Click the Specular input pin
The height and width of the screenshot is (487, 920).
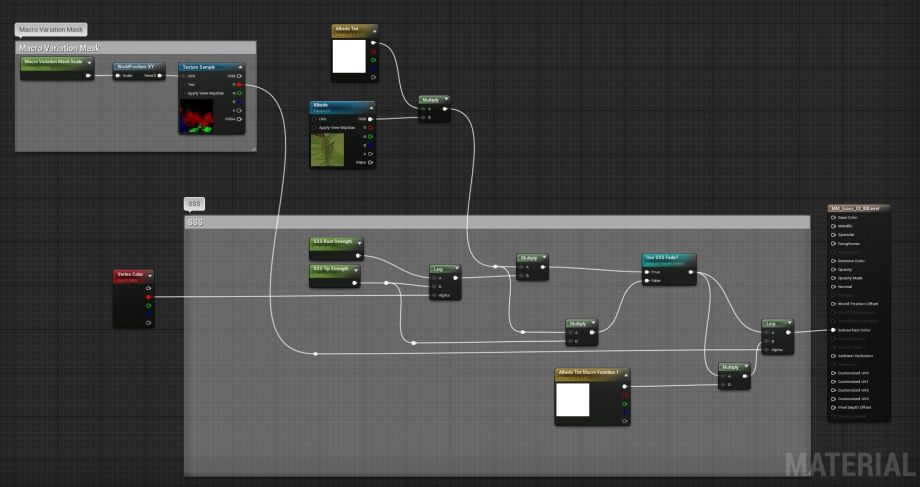click(833, 235)
